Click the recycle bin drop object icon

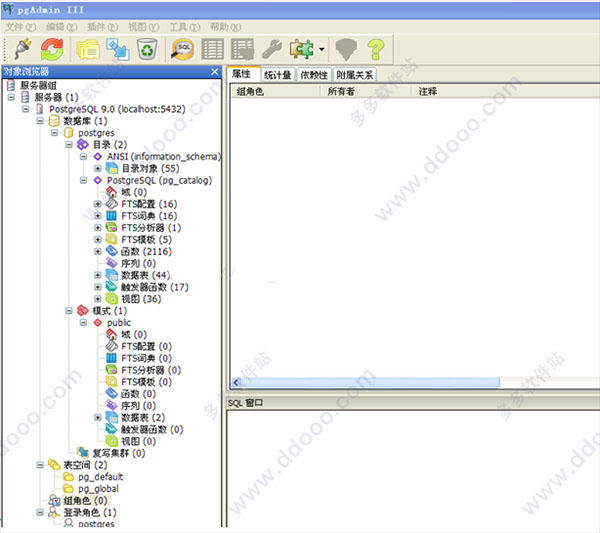tap(147, 49)
